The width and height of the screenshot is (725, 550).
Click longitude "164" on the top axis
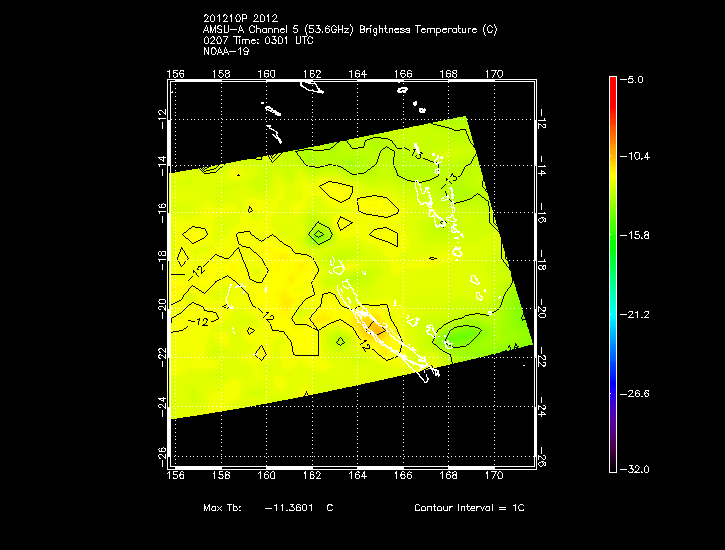pos(357,74)
